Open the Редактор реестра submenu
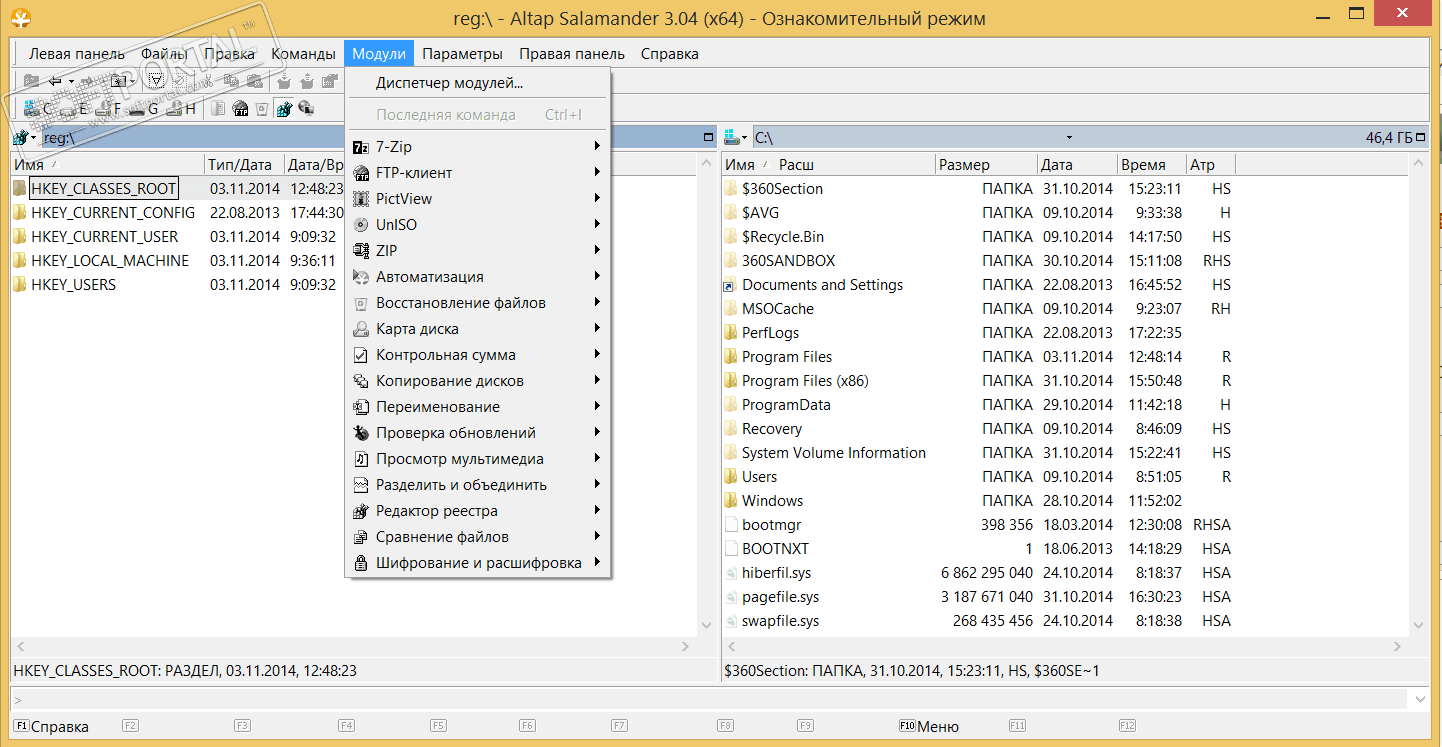This screenshot has height=747, width=1442. [478, 510]
